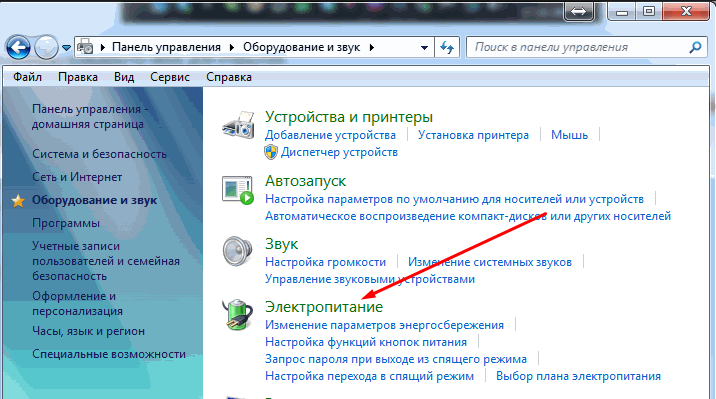Screen dimensions: 716x399
Task: Click Панель управления breadcrumb in address bar
Action: [x=166, y=47]
